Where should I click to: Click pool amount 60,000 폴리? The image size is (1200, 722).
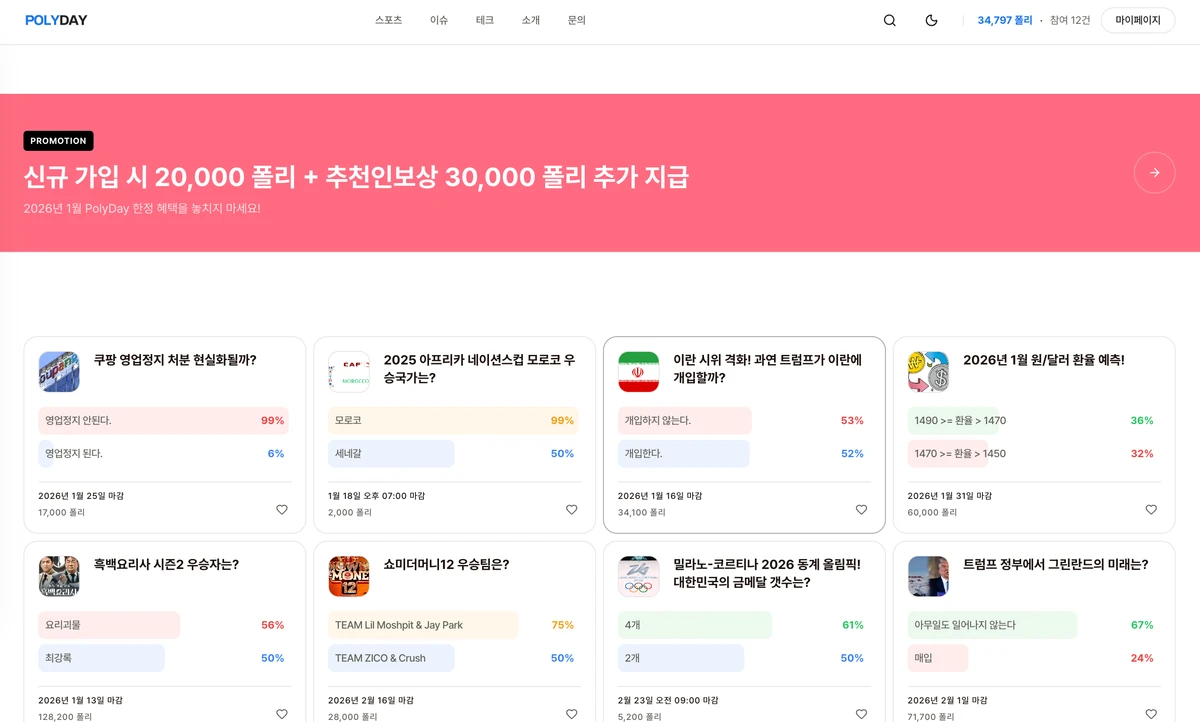pyautogui.click(x=931, y=513)
